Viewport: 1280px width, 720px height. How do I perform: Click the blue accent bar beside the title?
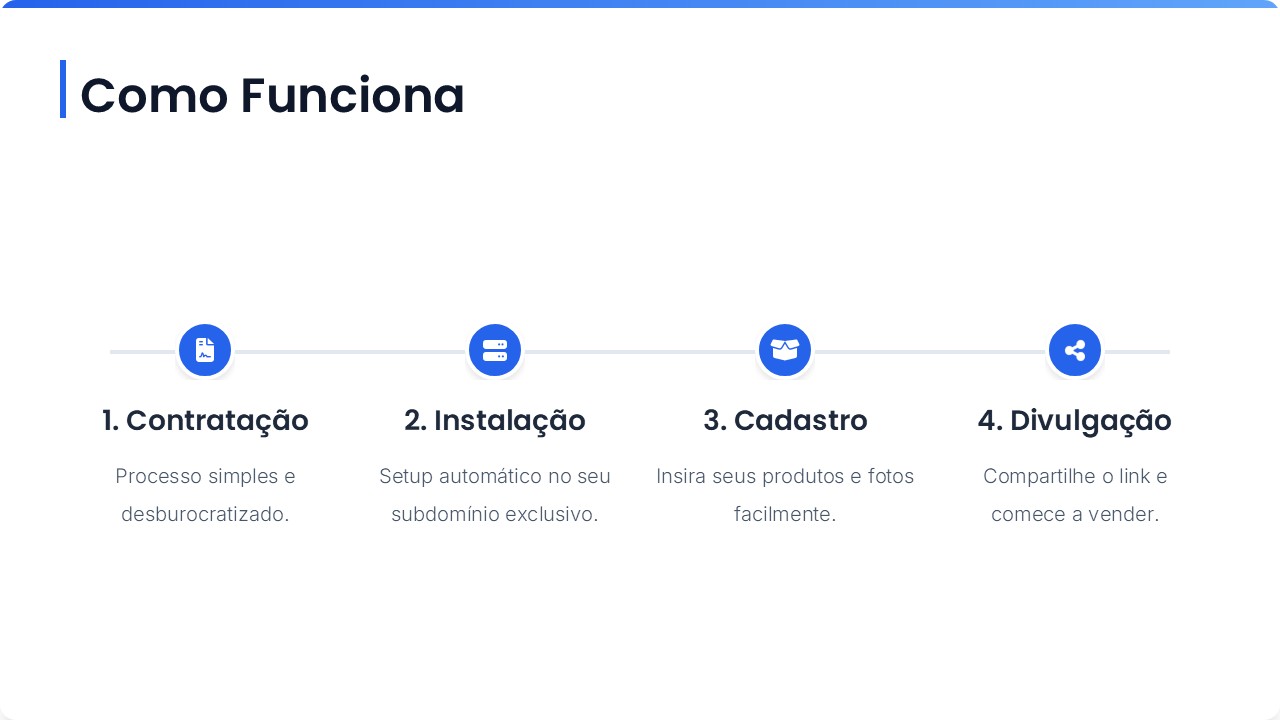(x=63, y=89)
